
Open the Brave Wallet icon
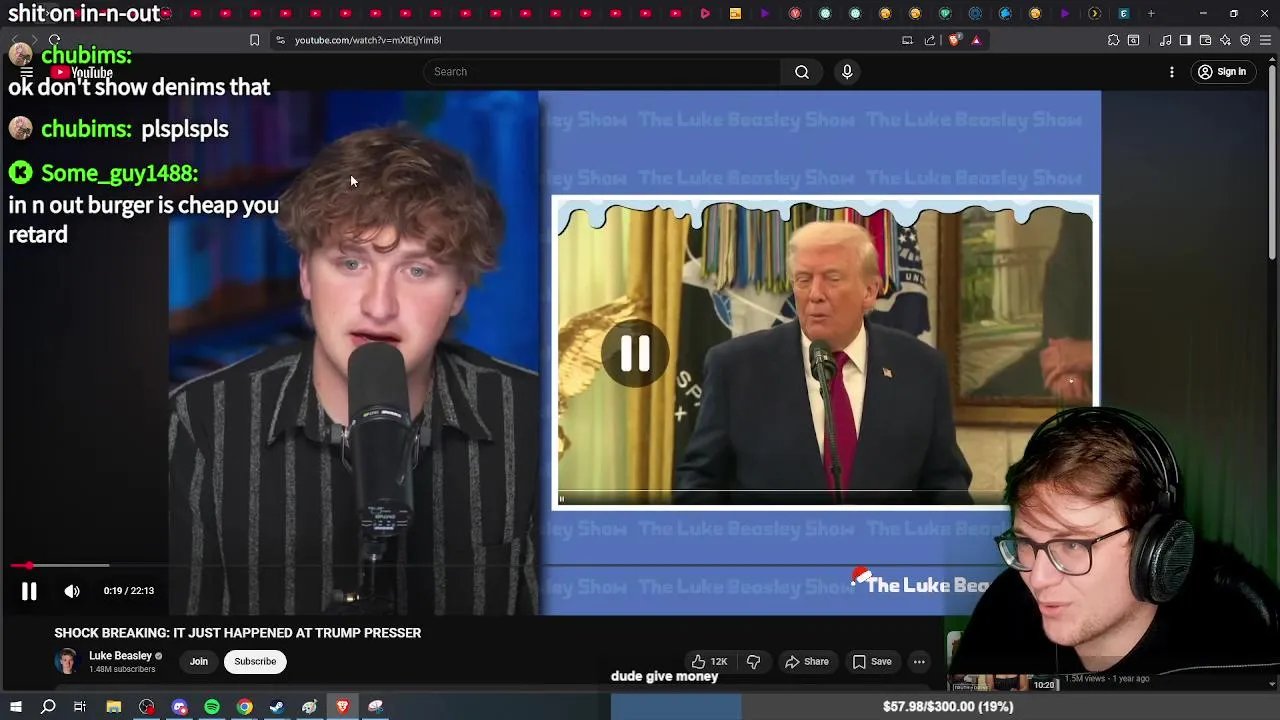[x=1205, y=40]
